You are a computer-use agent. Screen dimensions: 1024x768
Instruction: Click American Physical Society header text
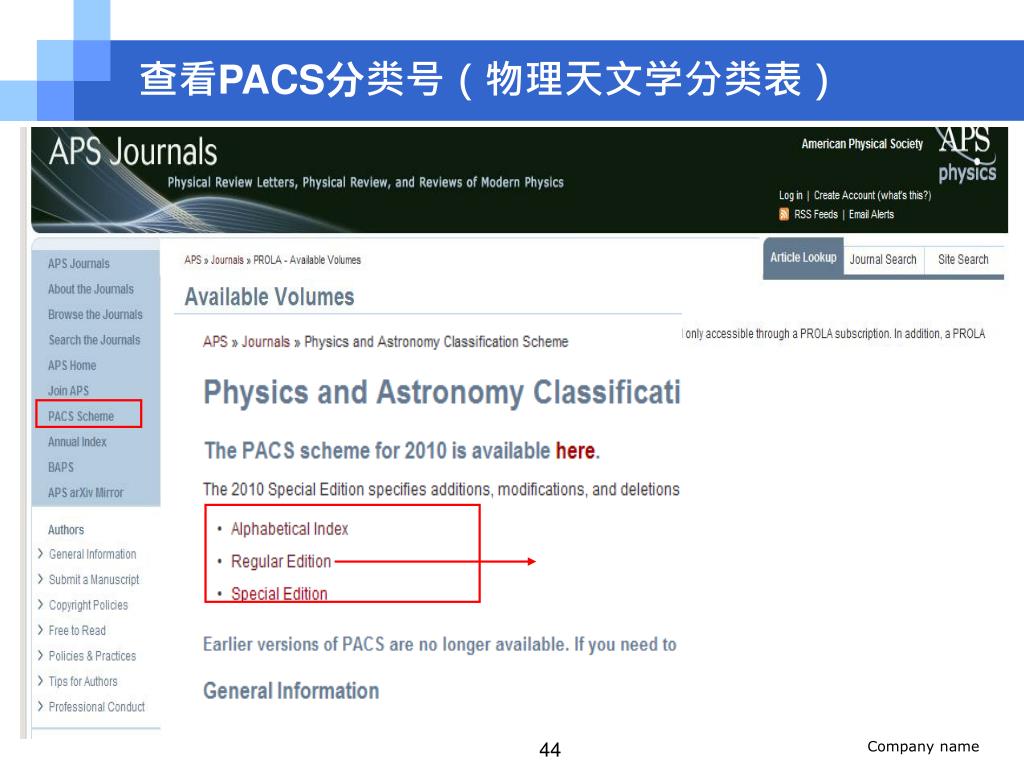click(862, 144)
